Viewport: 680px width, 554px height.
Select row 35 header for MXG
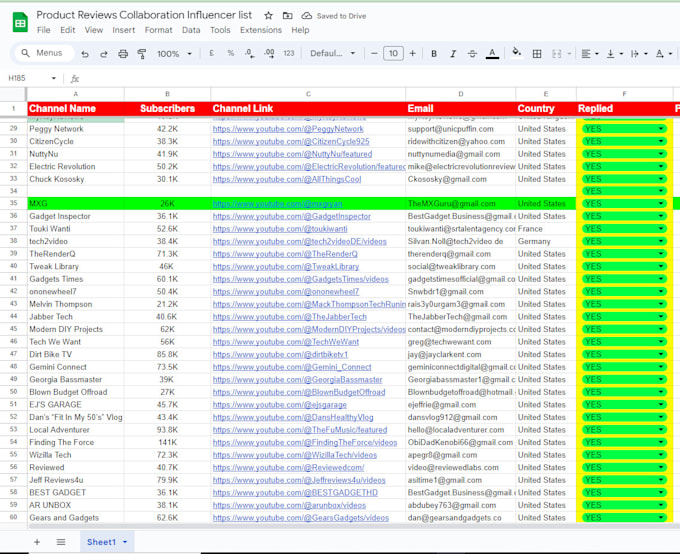pyautogui.click(x=13, y=203)
